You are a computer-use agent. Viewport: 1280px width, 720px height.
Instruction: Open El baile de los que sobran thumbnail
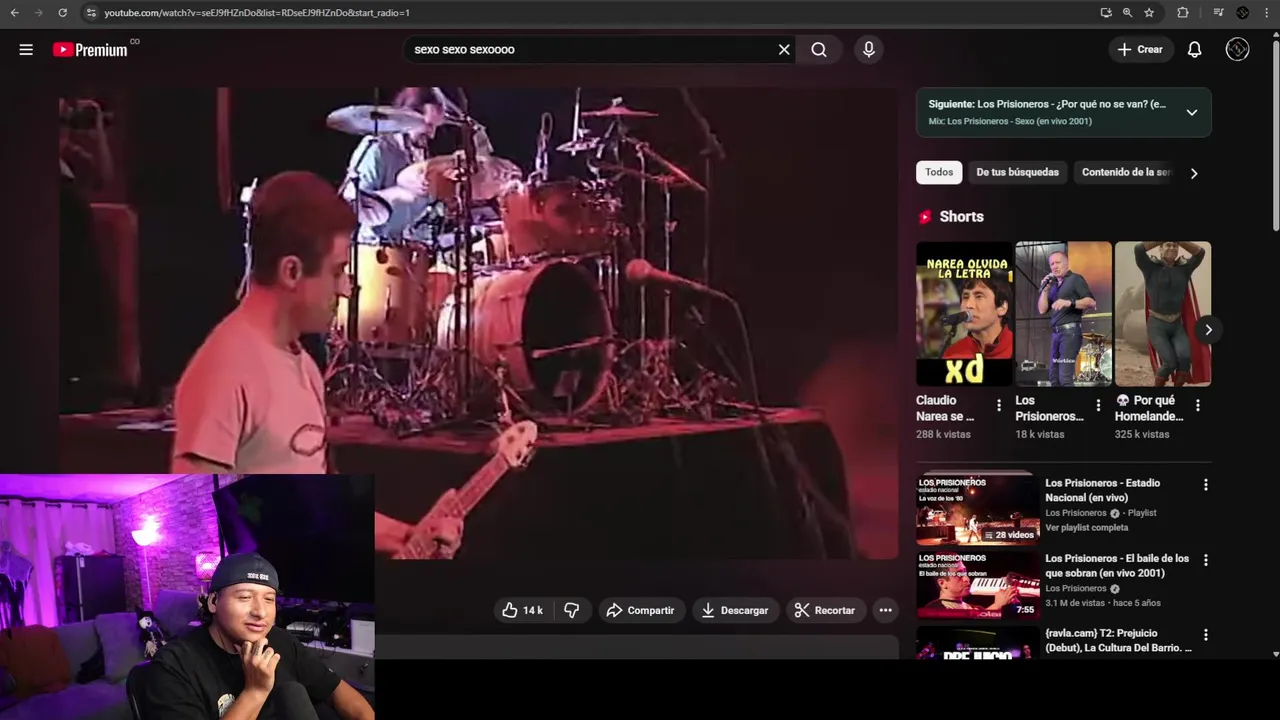pos(978,584)
